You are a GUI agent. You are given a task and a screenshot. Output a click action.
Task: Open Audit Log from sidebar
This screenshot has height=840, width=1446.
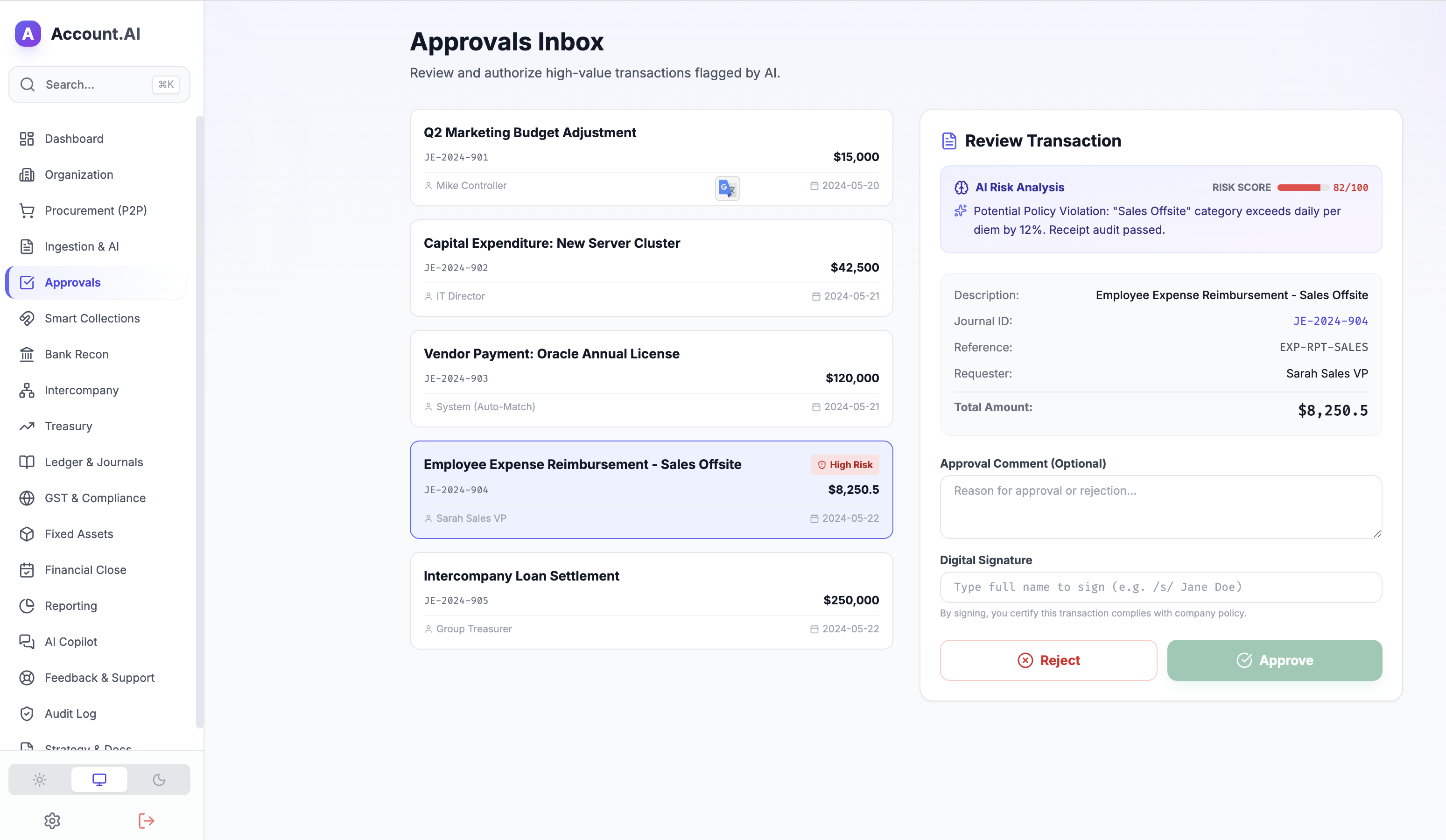70,713
